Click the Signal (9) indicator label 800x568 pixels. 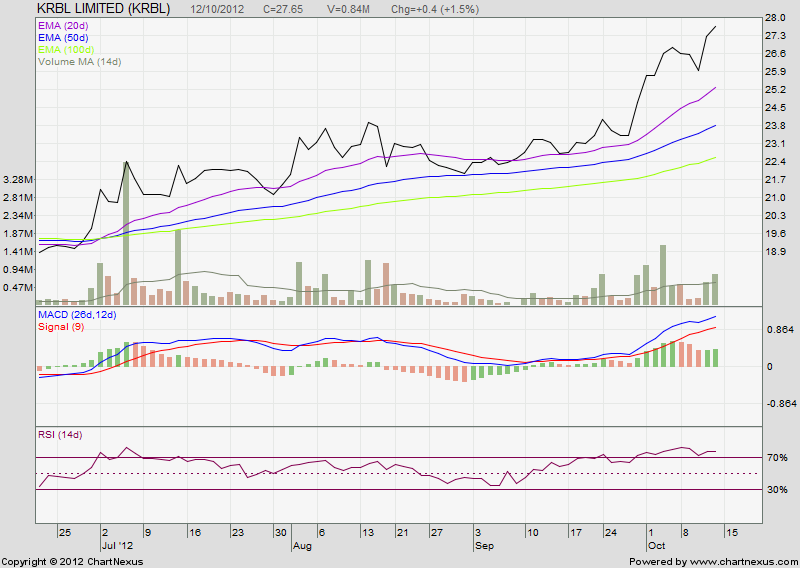61,327
